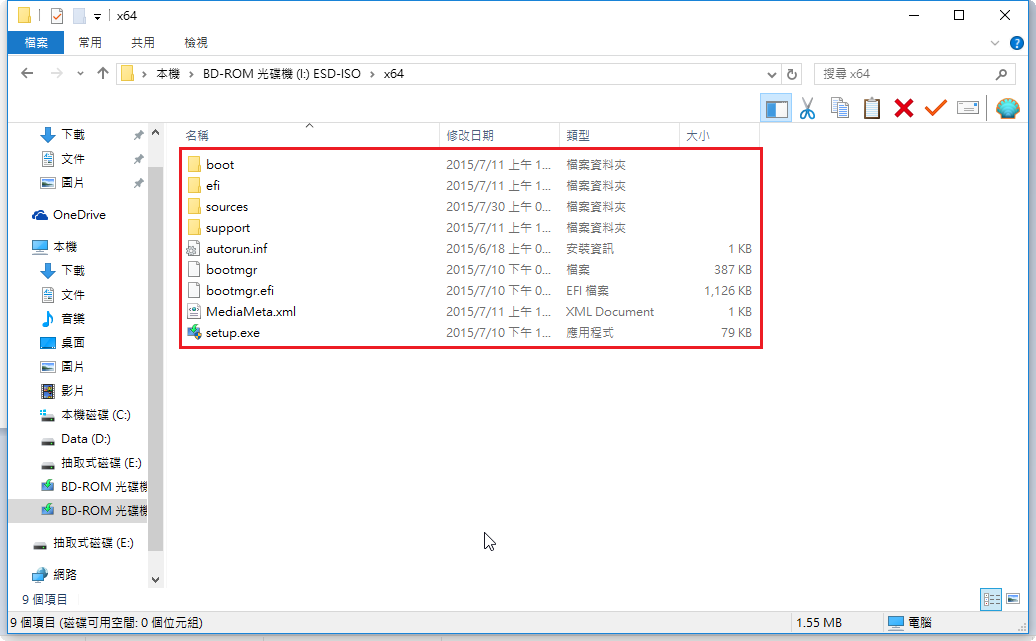Click the Copy icon in toolbar
Viewport: 1036px width, 641px height.
click(840, 108)
